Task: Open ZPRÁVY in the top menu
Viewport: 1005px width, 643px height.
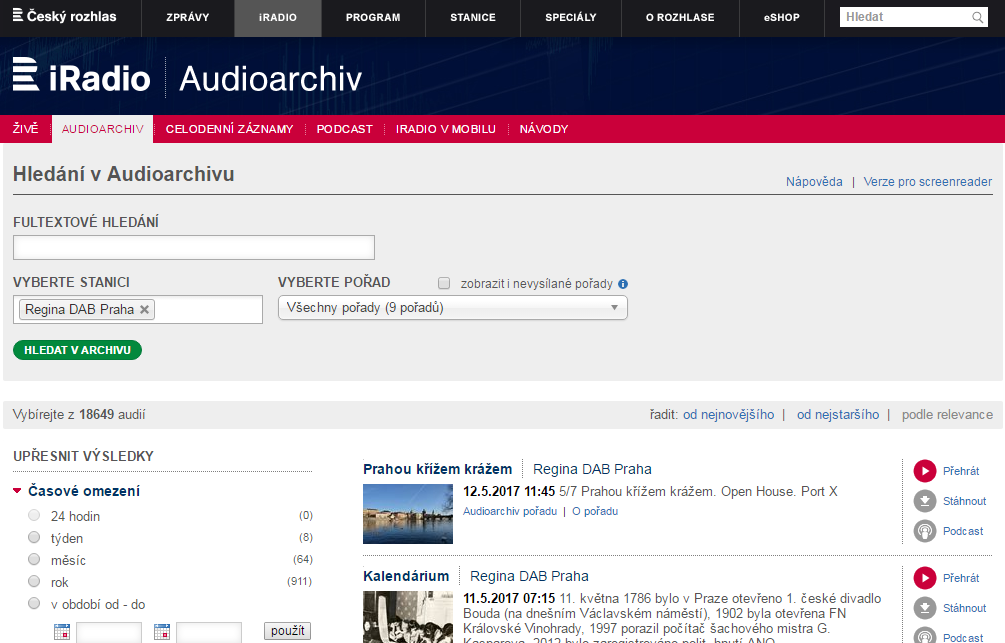Action: point(187,18)
